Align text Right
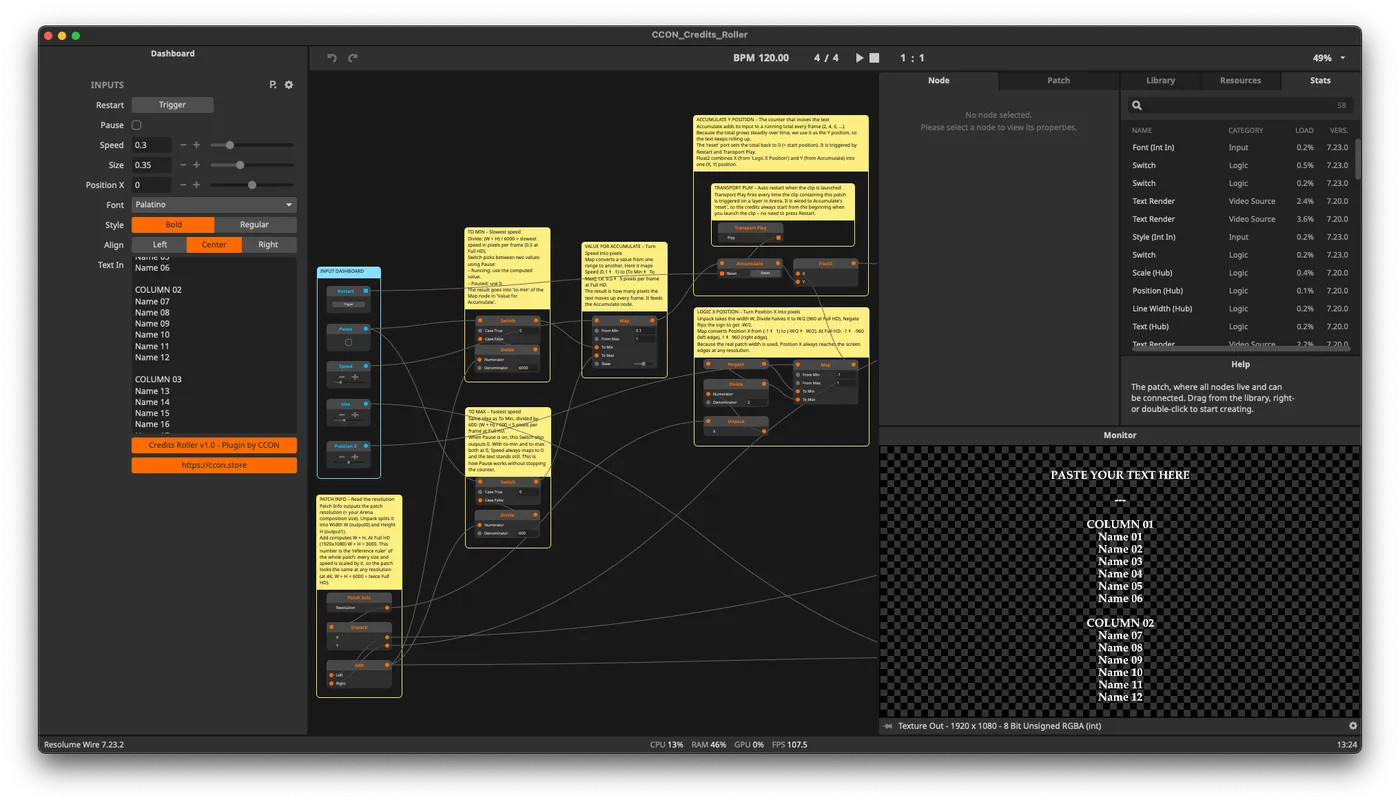1400x804 pixels. 269,245
